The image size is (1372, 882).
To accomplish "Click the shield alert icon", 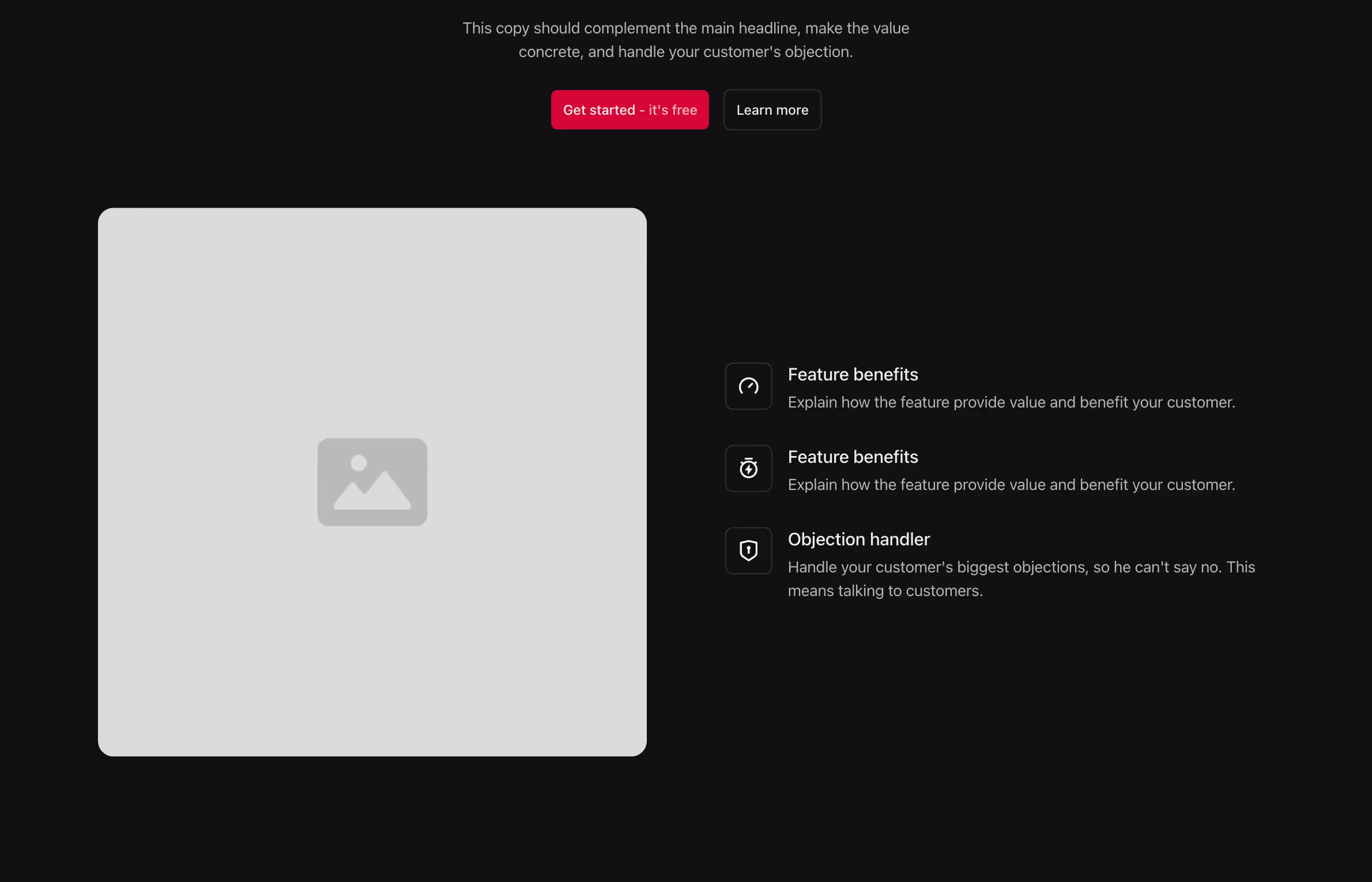I will [x=748, y=551].
